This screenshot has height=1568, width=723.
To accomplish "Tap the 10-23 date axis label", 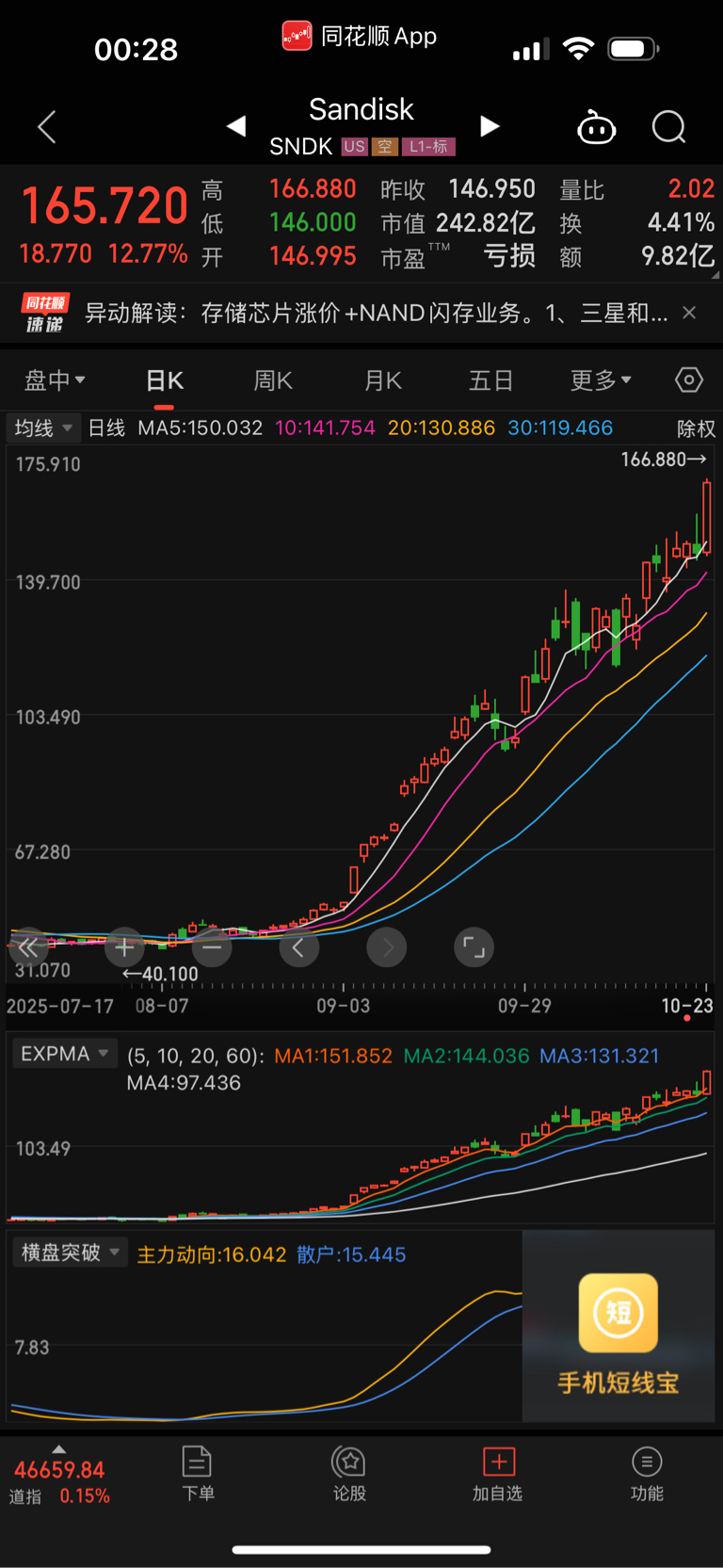I will coord(686,1006).
